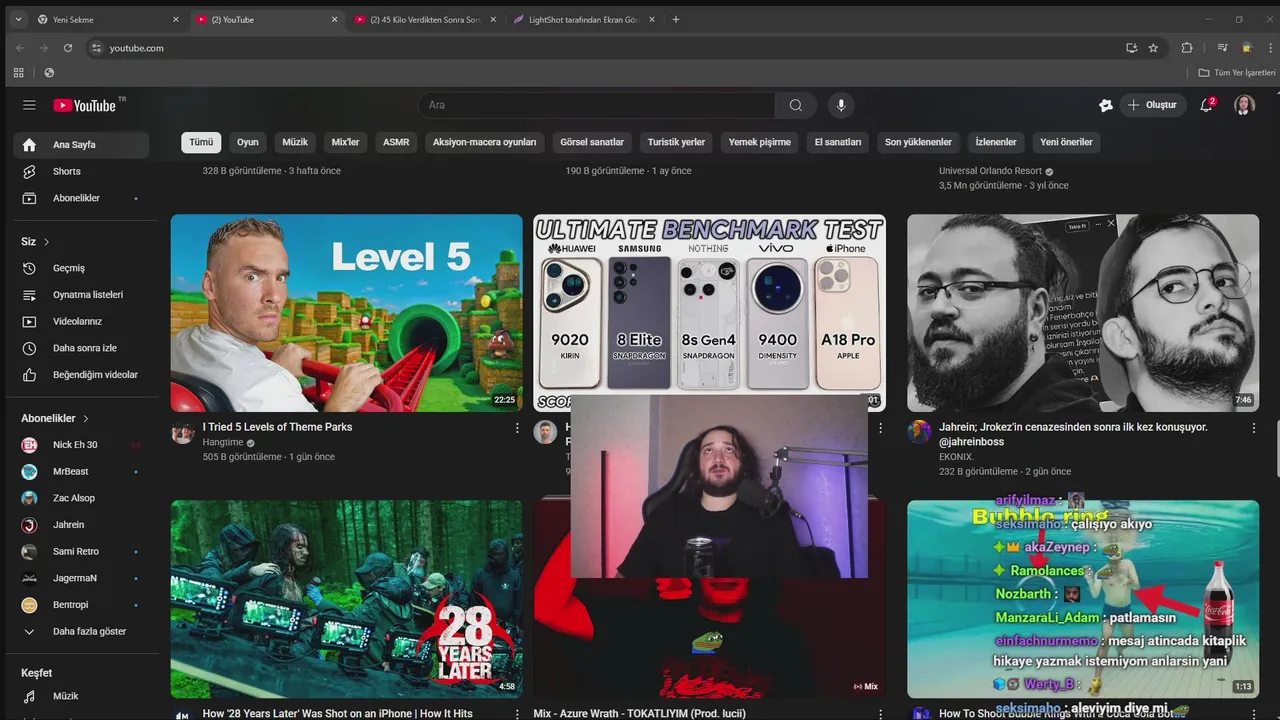Select the Yemek pişirme chip
The height and width of the screenshot is (720, 1280).
(760, 142)
